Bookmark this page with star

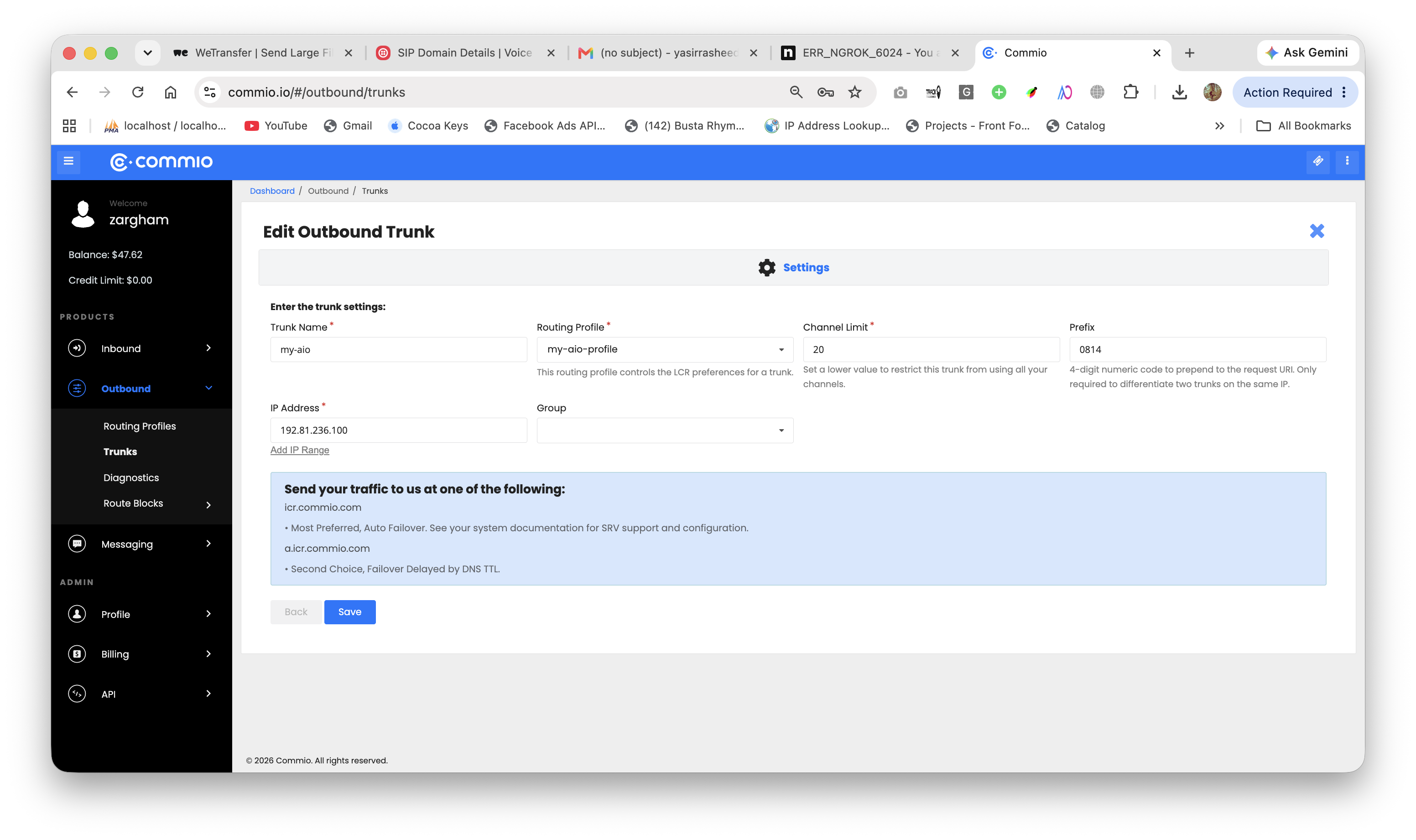[x=854, y=92]
